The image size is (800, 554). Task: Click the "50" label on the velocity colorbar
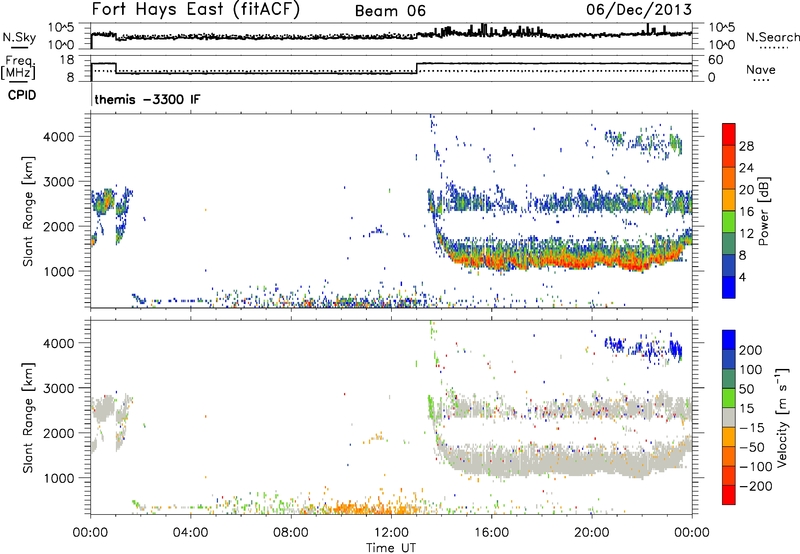(x=746, y=389)
